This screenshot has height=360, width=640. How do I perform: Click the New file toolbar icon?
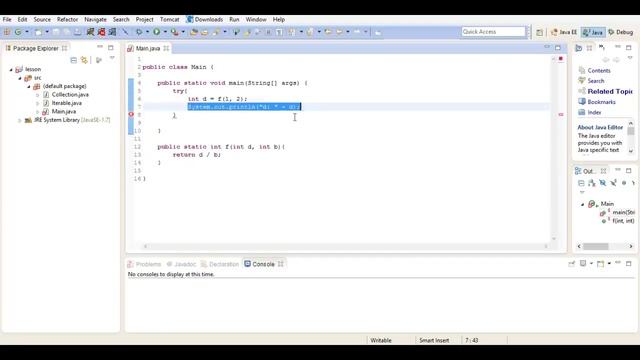click(x=38, y=32)
